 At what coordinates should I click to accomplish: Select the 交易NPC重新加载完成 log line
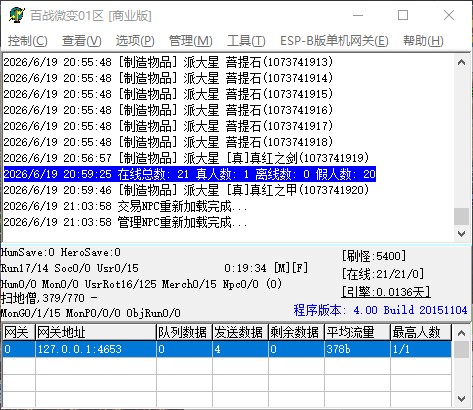click(x=125, y=206)
